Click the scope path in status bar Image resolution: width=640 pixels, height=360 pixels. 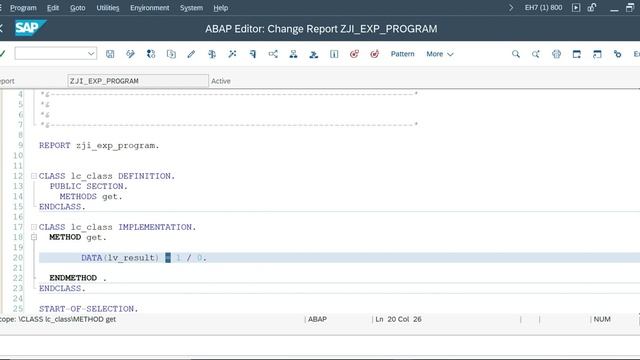pos(58,319)
